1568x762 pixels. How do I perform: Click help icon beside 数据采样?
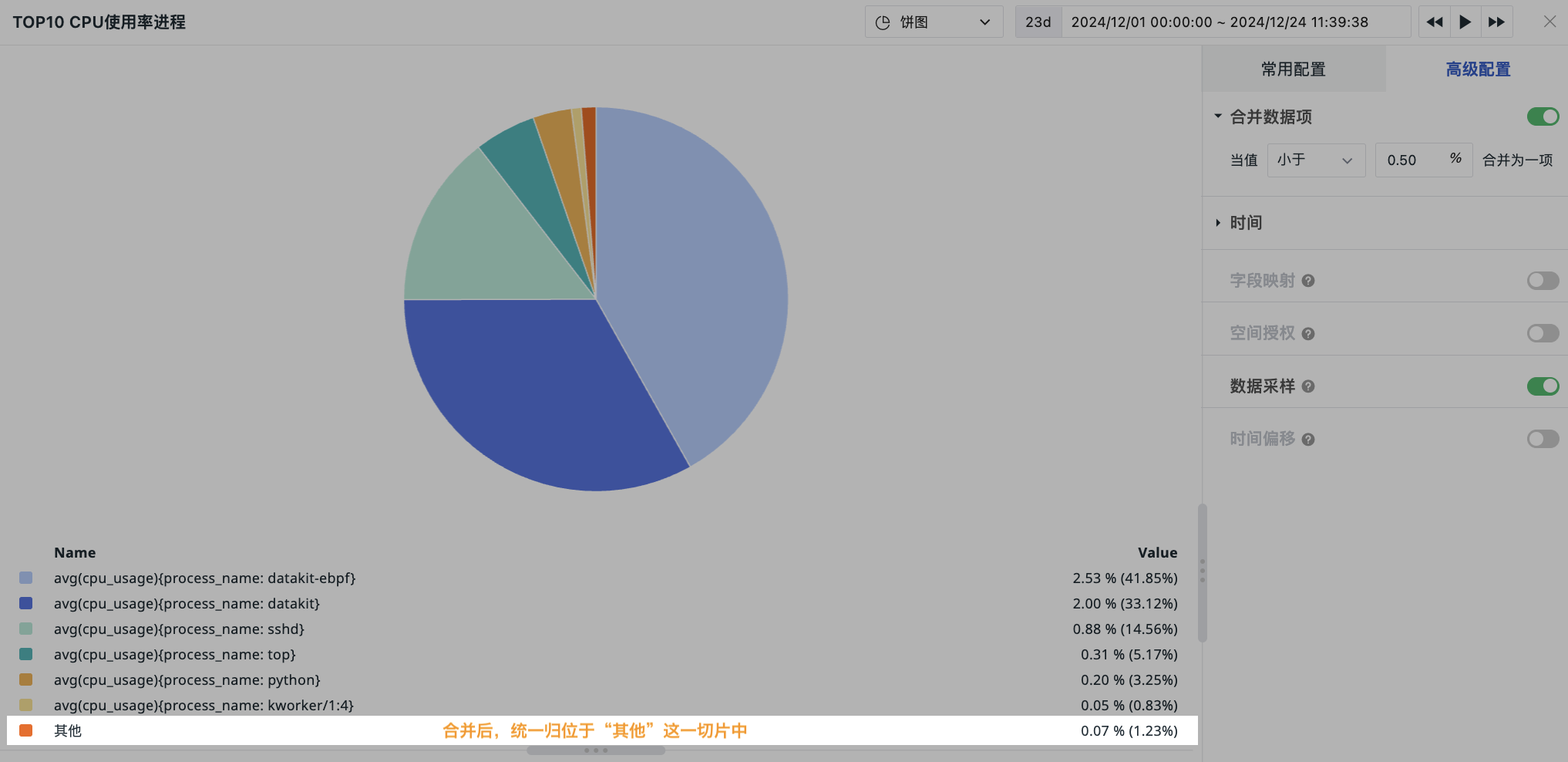pyautogui.click(x=1308, y=386)
